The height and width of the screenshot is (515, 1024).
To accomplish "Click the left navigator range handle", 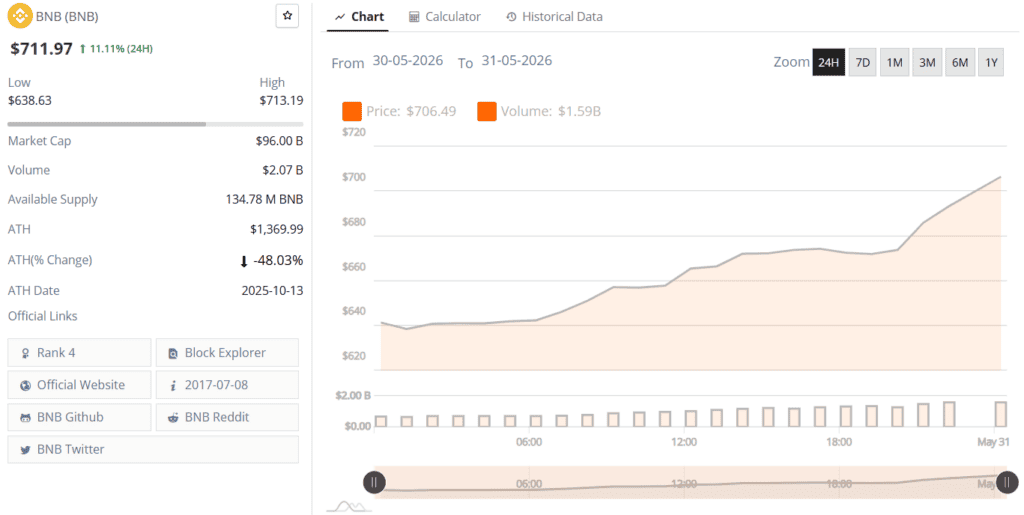I will [x=374, y=482].
